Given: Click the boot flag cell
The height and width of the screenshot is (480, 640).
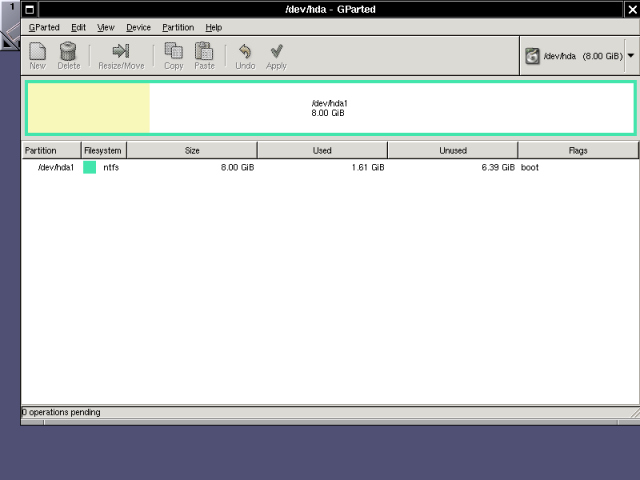Looking at the screenshot, I should pos(530,167).
